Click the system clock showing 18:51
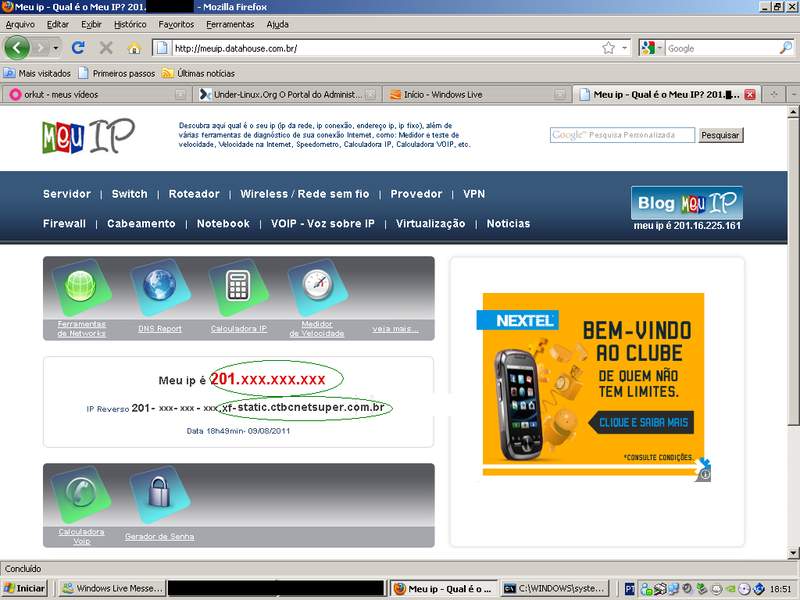The image size is (800, 600). point(780,589)
